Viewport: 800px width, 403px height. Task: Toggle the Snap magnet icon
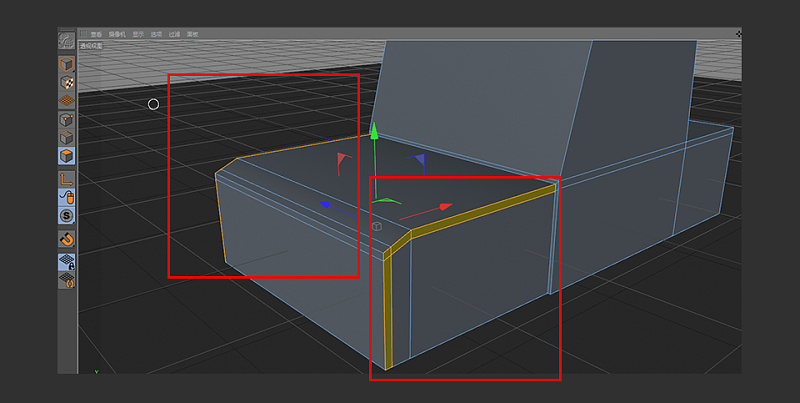(x=66, y=239)
